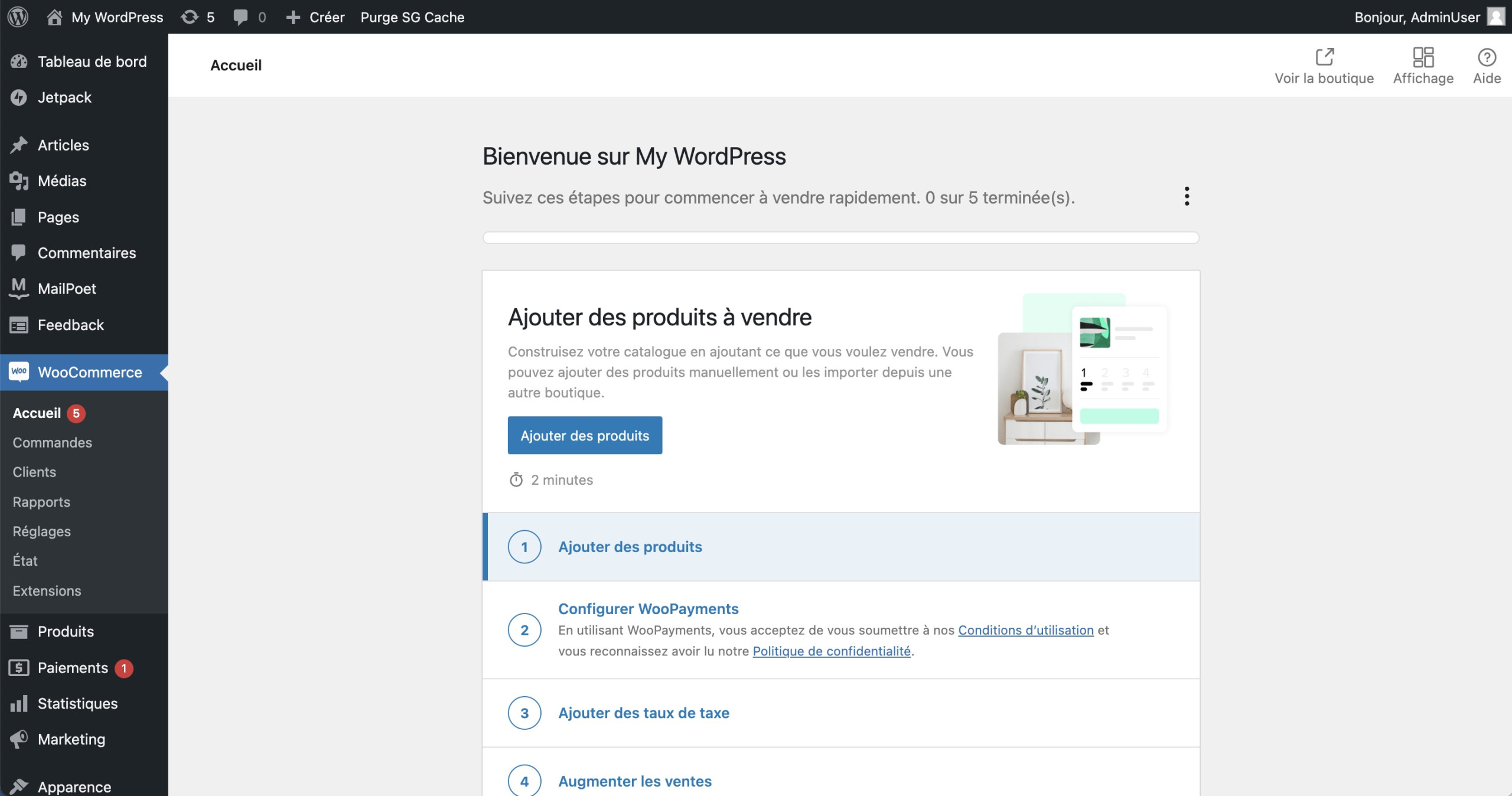Select Accueil in WooCommerce submenu
The height and width of the screenshot is (796, 1512).
(37, 413)
